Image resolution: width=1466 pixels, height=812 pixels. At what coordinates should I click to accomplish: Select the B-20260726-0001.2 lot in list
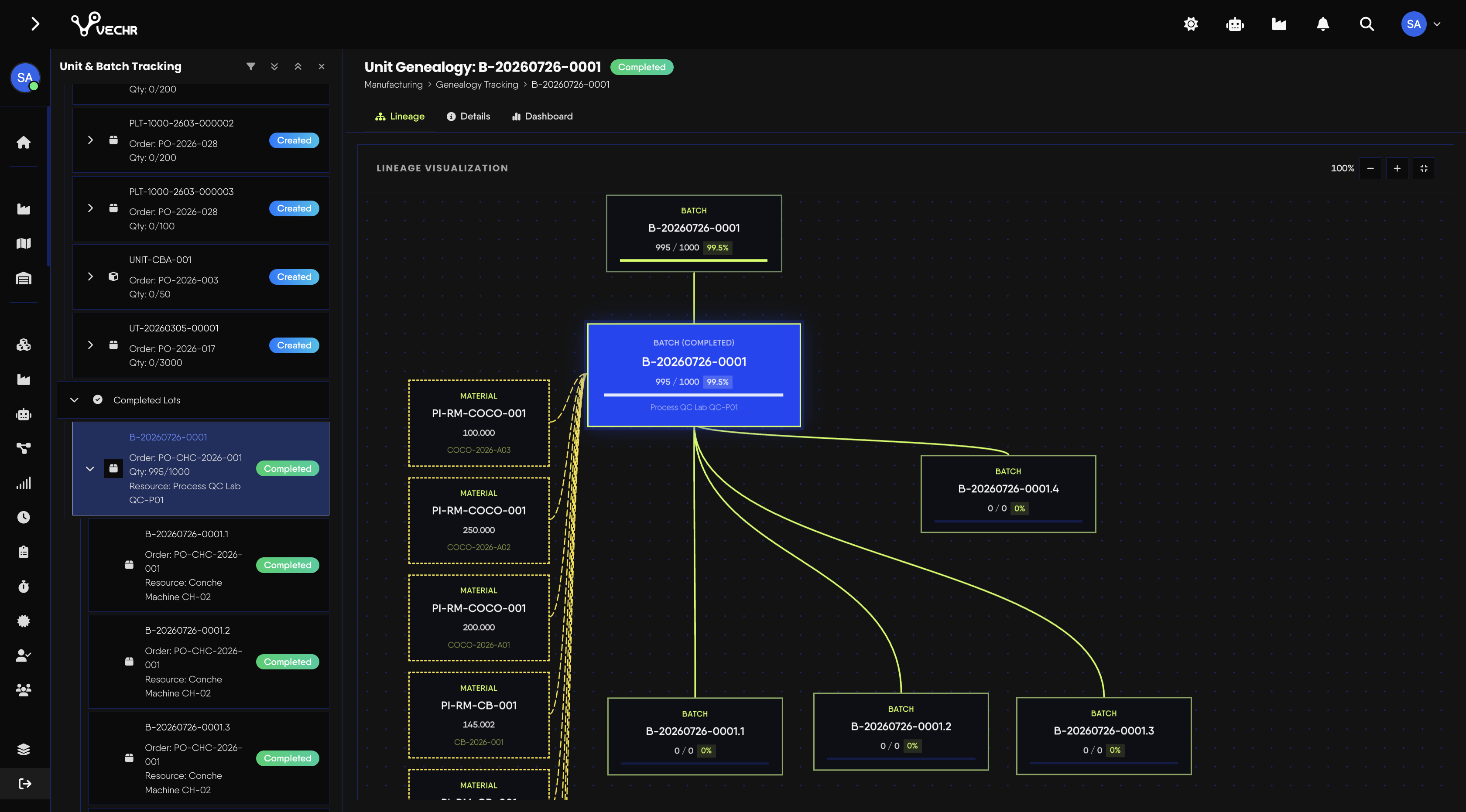208,661
